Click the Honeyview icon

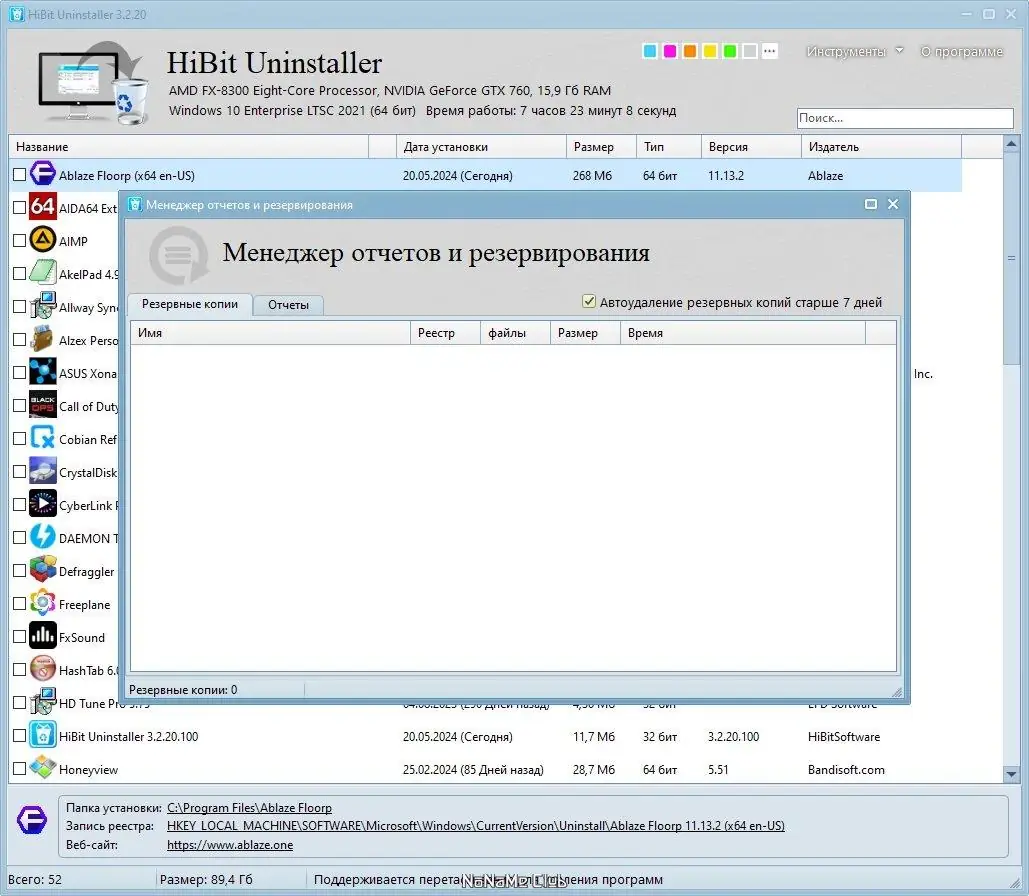click(43, 768)
